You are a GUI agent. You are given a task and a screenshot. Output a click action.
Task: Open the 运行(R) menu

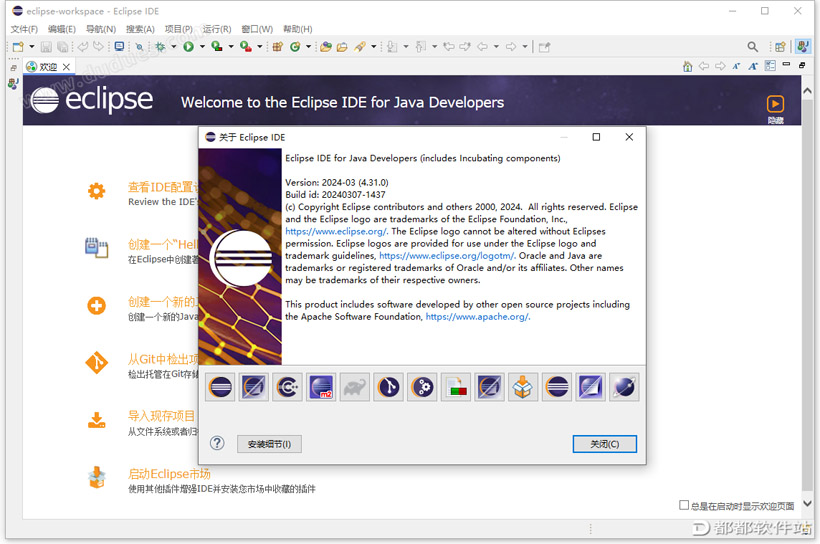(217, 29)
